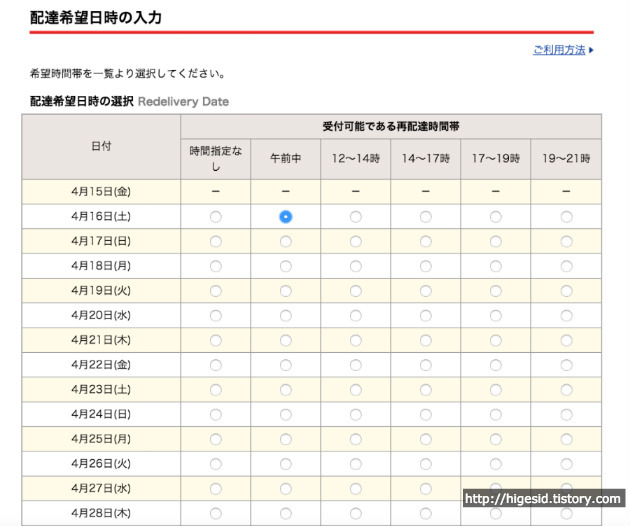
Task: Choose 4月26日 19〜21時 slot
Action: point(567,464)
